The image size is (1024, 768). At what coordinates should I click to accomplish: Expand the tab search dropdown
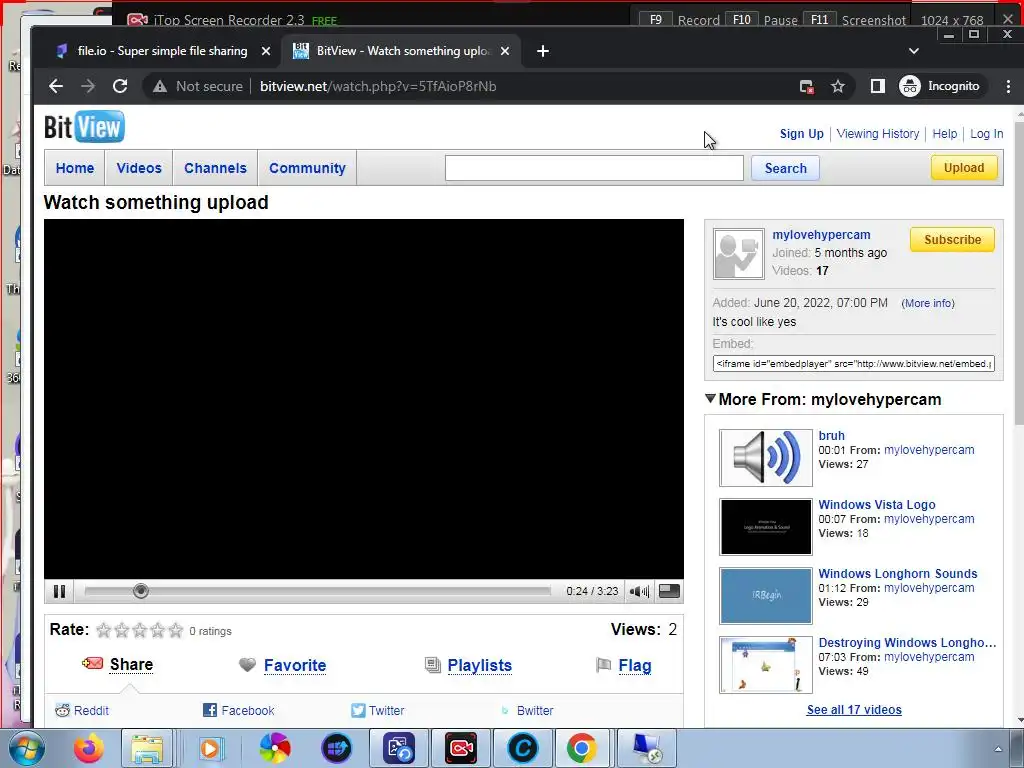(914, 51)
